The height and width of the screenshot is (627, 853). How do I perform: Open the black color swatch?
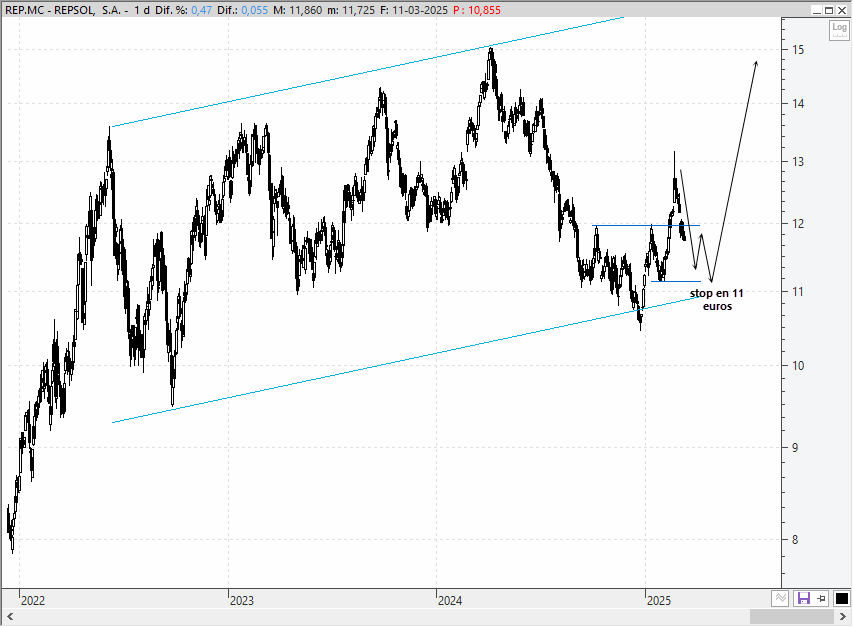coord(842,599)
